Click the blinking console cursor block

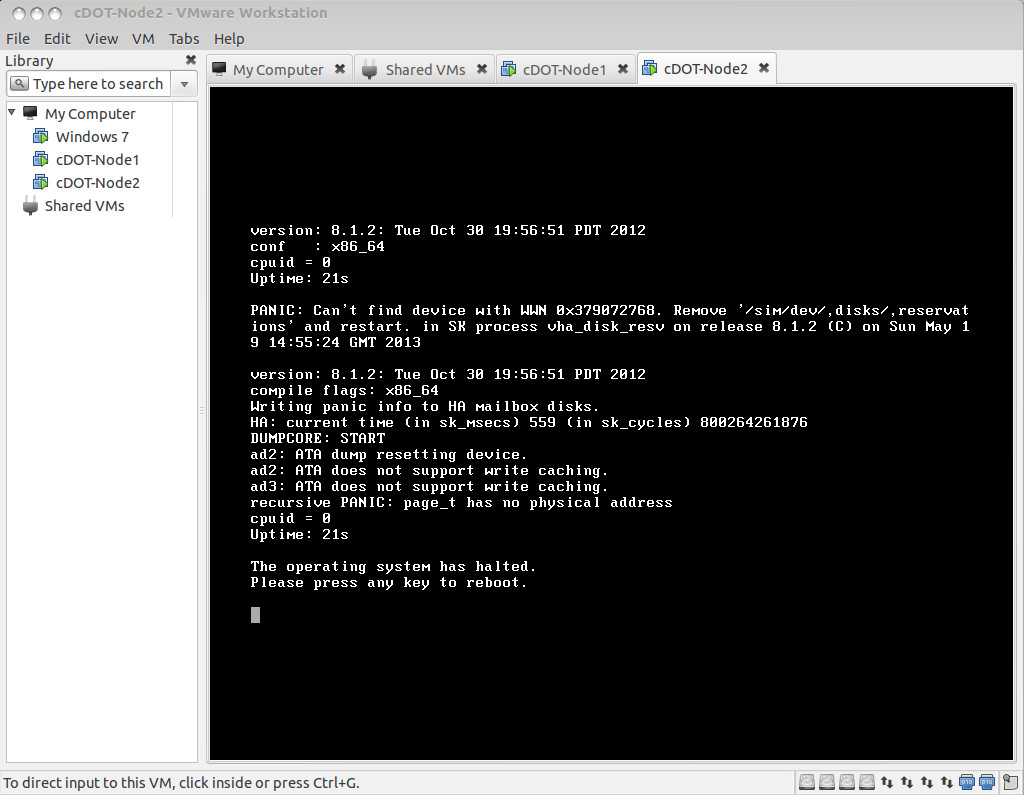(255, 615)
